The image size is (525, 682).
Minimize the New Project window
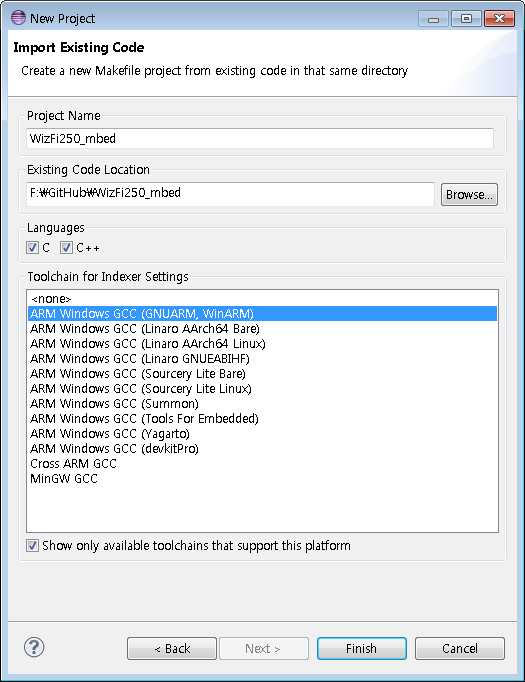(x=433, y=19)
